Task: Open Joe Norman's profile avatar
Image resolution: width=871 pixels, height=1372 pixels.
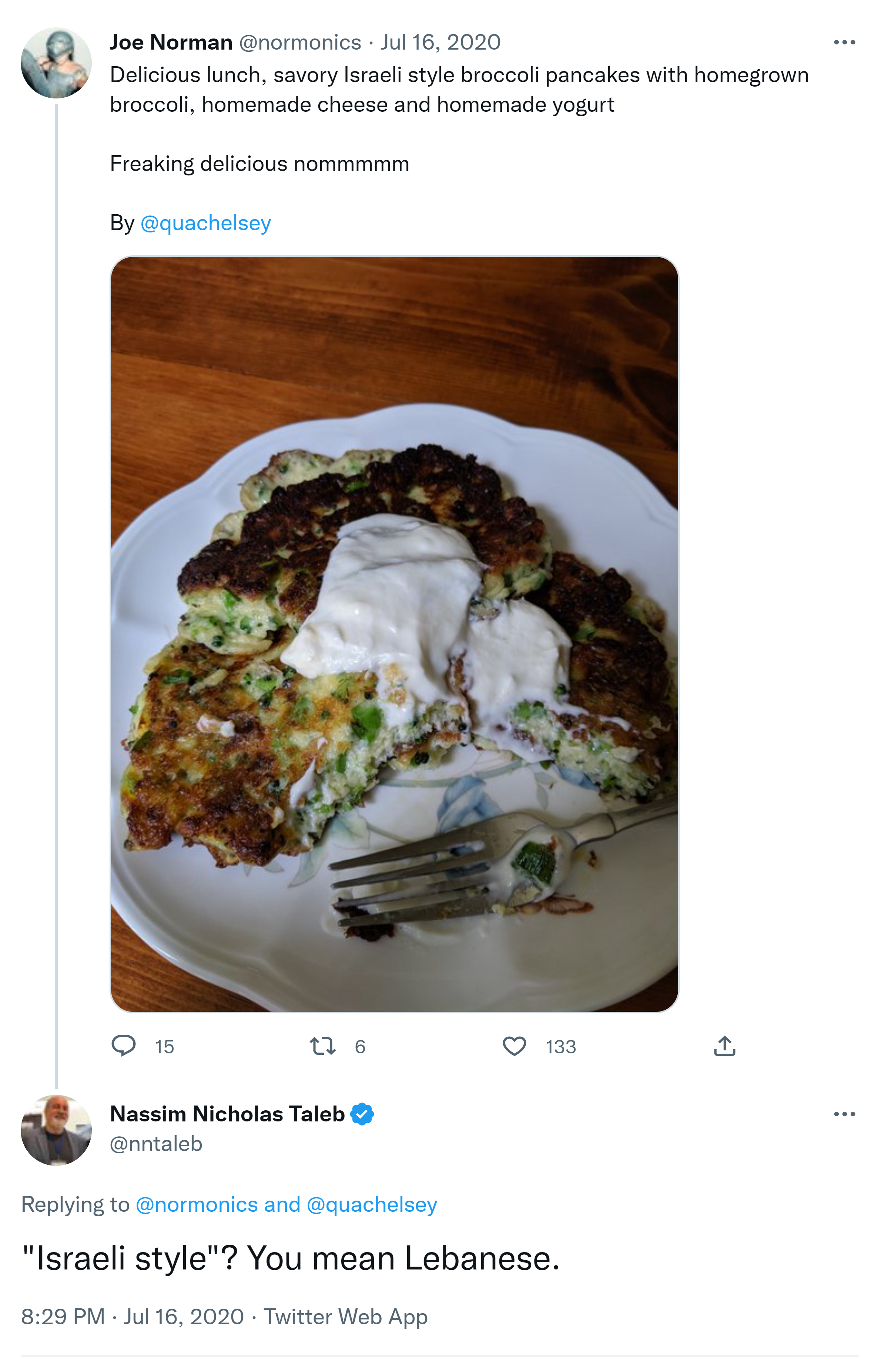Action: pyautogui.click(x=56, y=63)
